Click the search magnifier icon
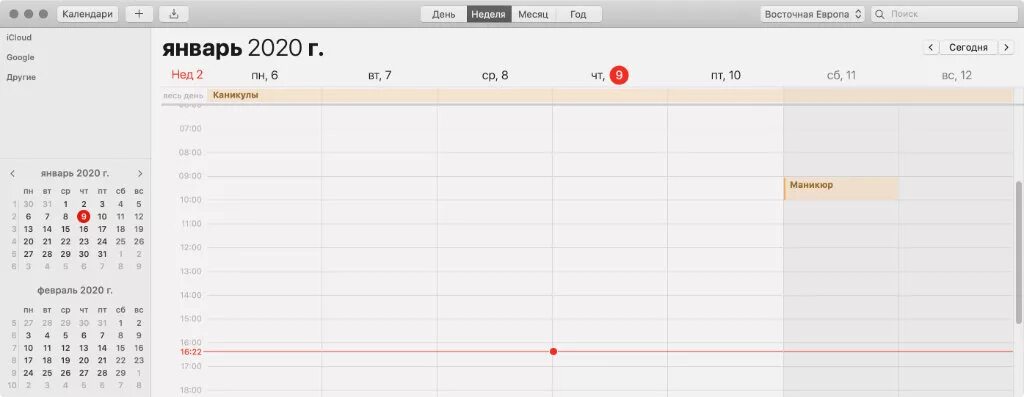Image resolution: width=1024 pixels, height=397 pixels. tap(880, 14)
